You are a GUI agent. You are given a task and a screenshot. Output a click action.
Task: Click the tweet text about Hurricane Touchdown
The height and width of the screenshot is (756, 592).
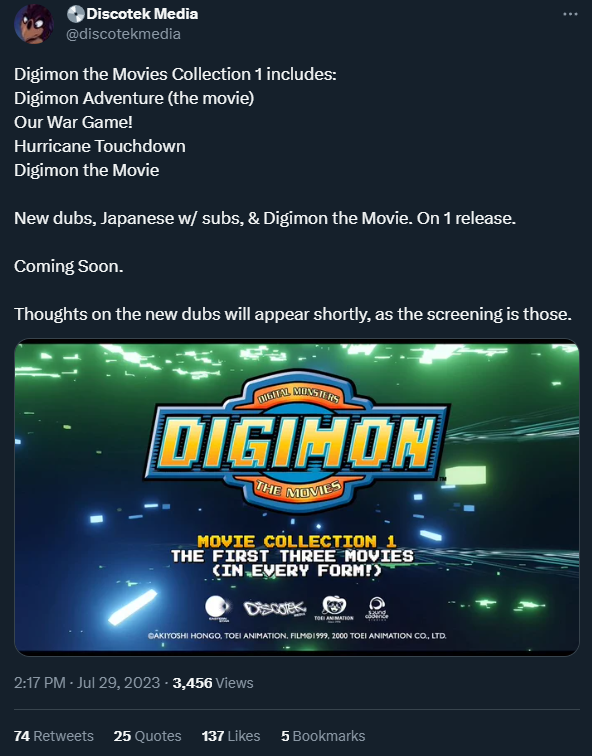100,146
